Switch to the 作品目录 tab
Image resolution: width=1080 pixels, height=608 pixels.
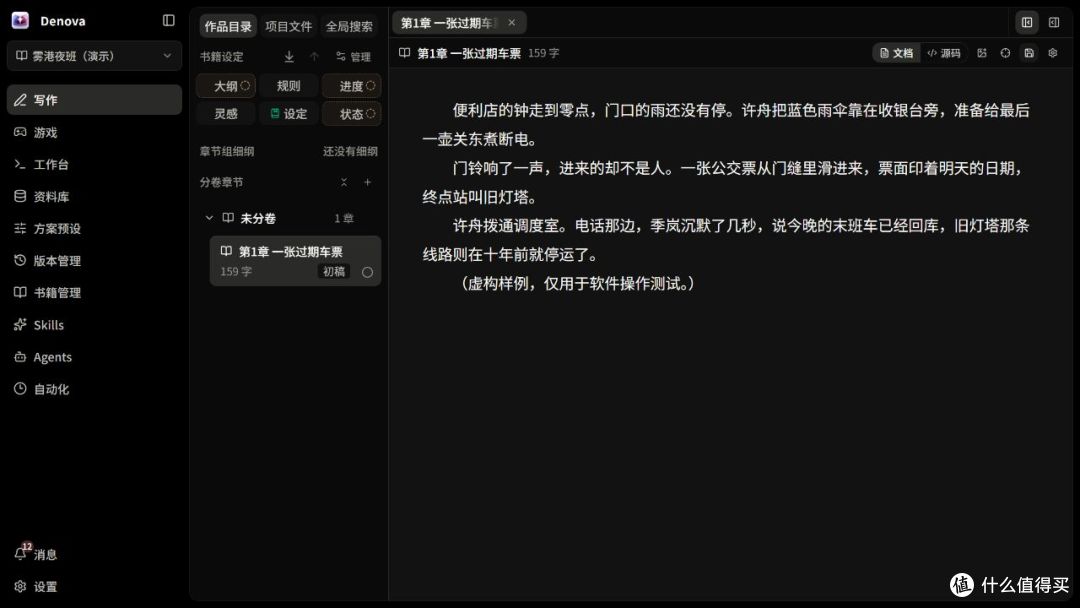click(x=228, y=26)
